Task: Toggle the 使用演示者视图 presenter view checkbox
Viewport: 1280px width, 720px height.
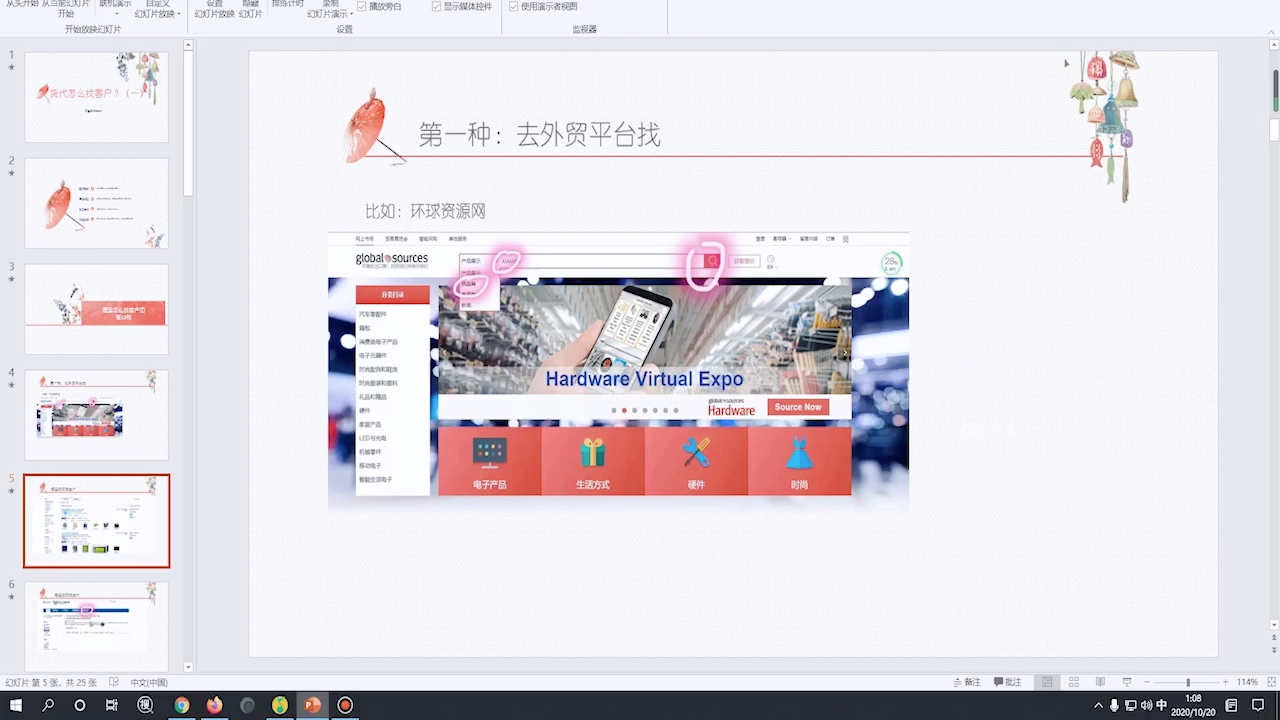Action: [513, 6]
